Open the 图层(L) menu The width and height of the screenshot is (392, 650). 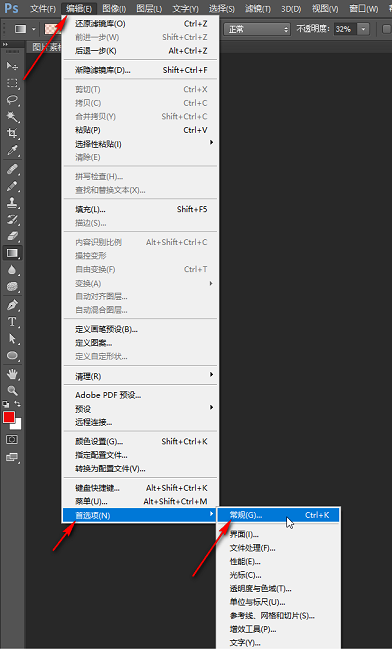[149, 9]
